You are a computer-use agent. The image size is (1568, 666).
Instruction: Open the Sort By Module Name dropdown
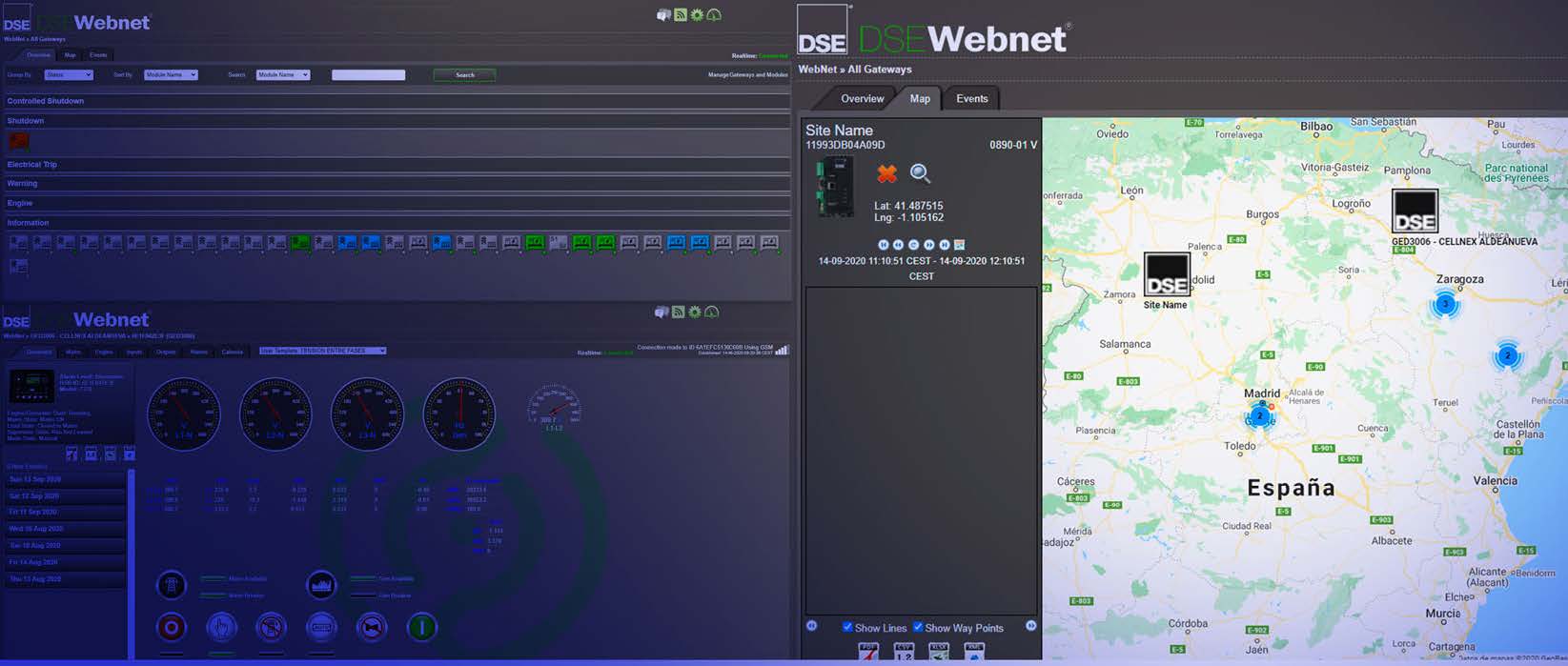(x=171, y=74)
